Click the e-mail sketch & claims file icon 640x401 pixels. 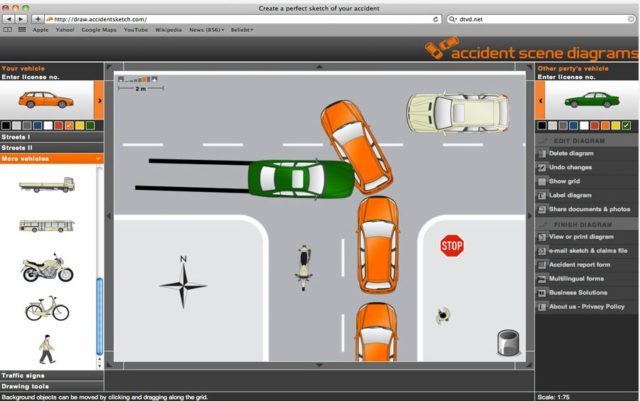[542, 251]
